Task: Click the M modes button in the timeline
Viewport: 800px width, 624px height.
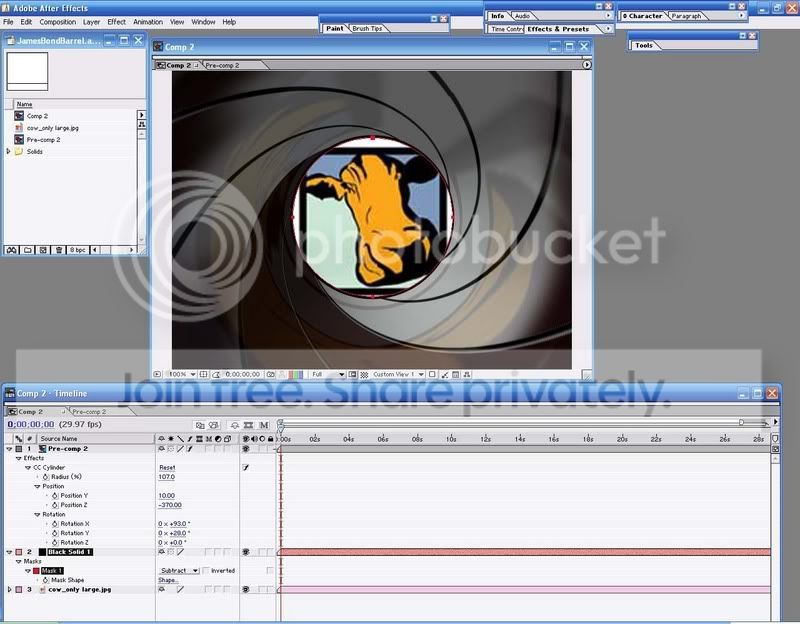Action: coord(264,425)
